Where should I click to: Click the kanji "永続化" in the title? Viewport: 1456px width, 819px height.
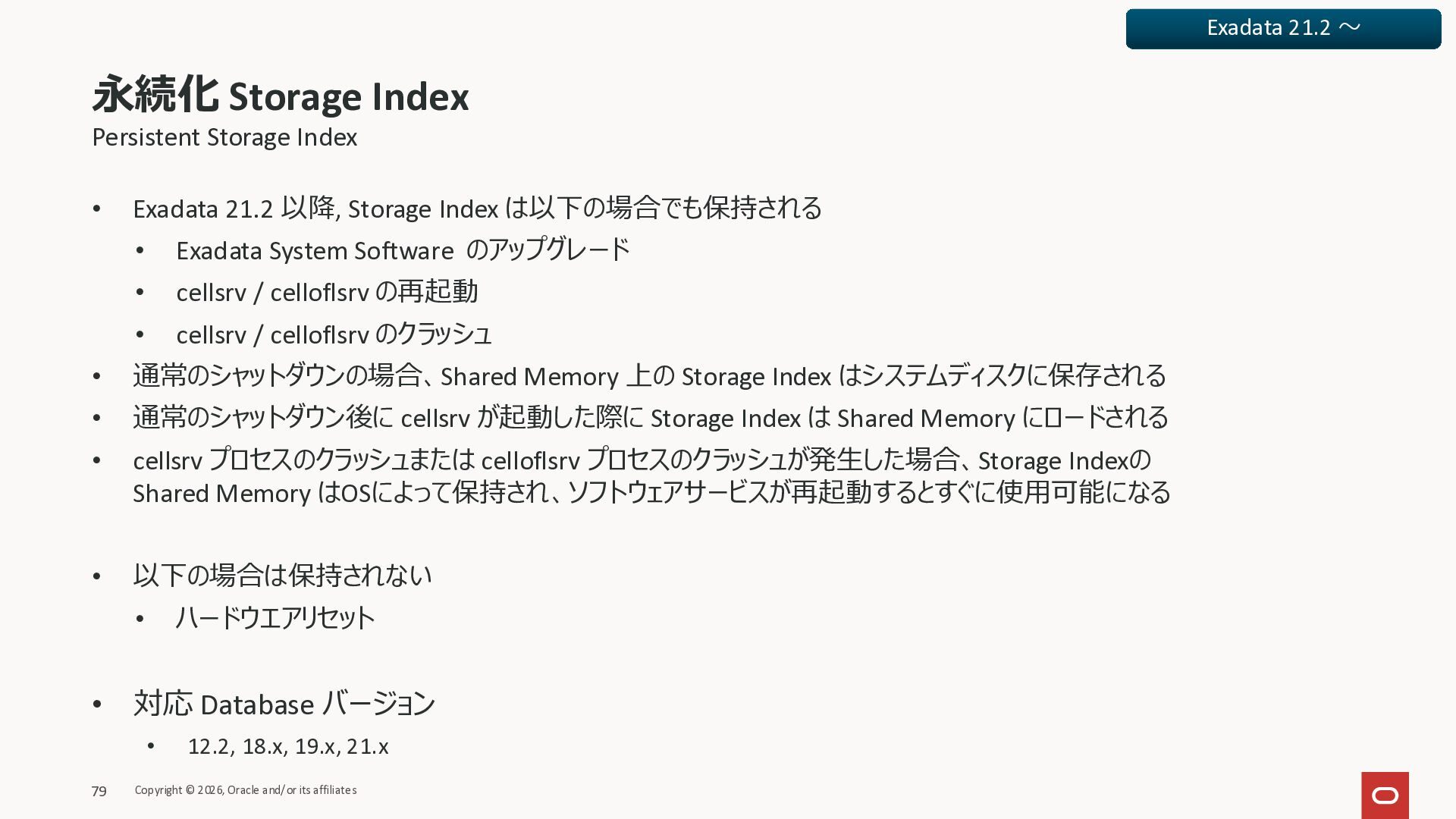point(155,96)
